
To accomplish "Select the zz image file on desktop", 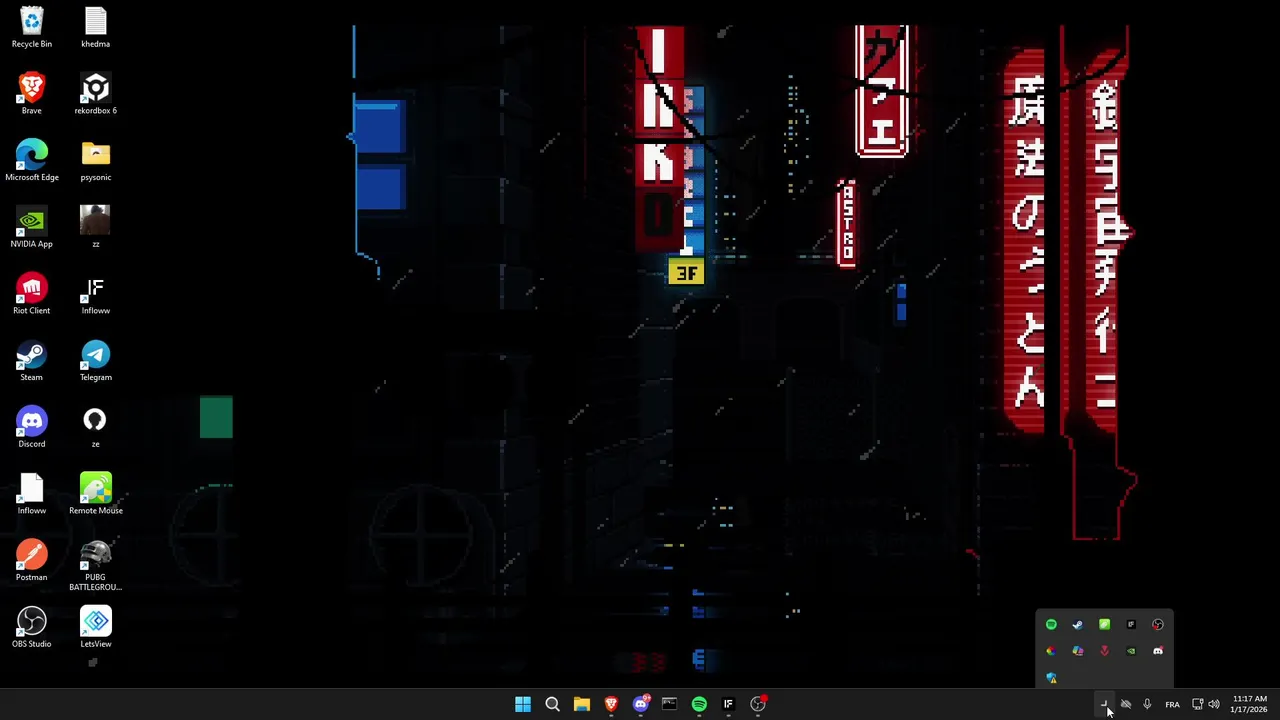I will coord(96,228).
